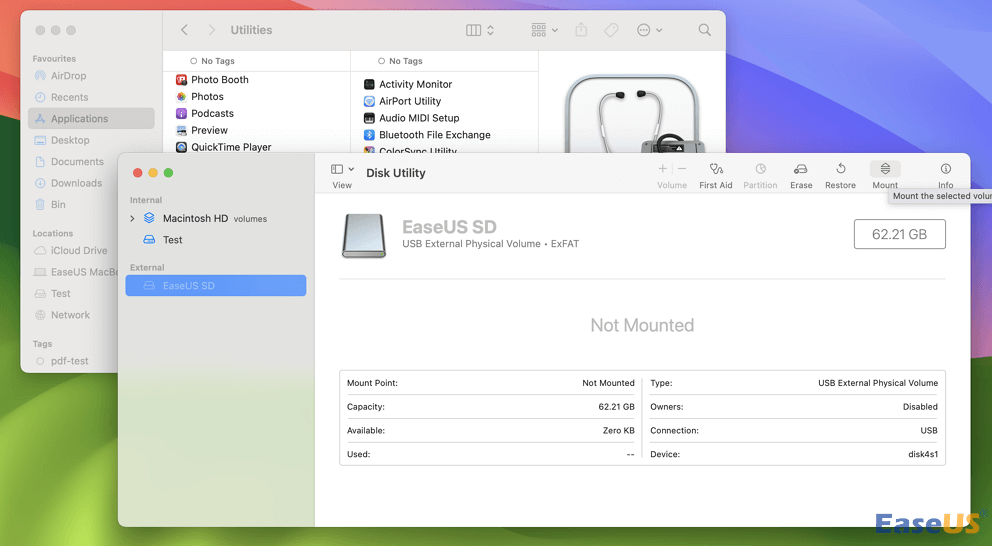Click the Restore toolbar icon

click(x=840, y=170)
